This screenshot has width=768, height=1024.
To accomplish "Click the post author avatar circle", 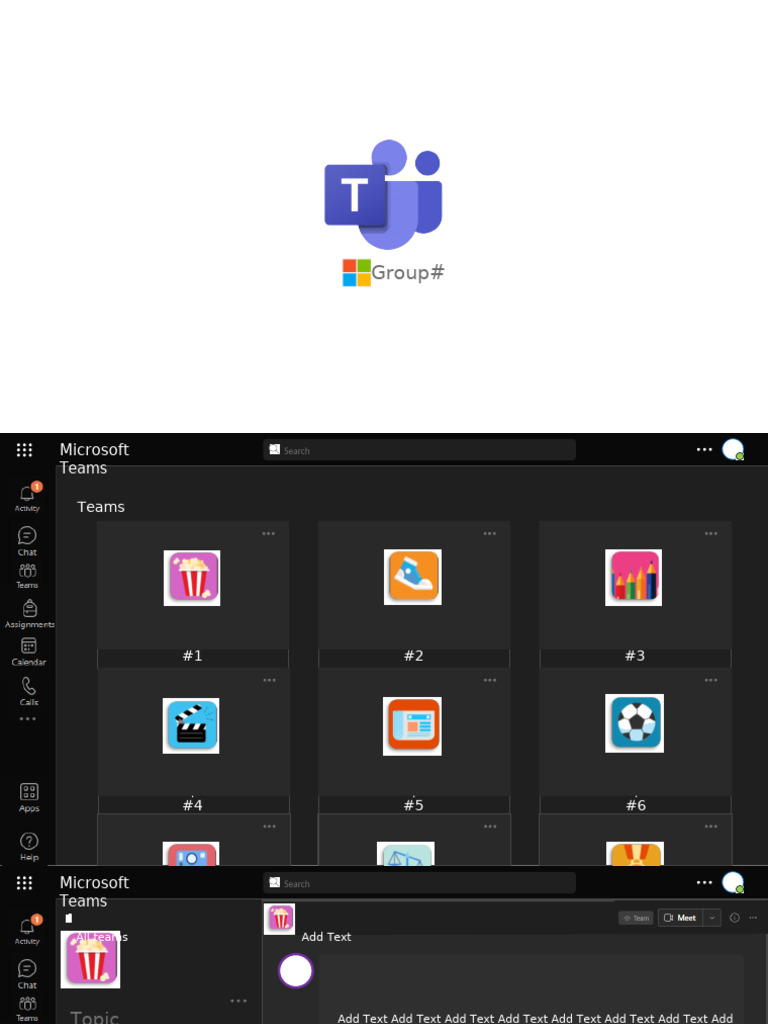I will 296,970.
